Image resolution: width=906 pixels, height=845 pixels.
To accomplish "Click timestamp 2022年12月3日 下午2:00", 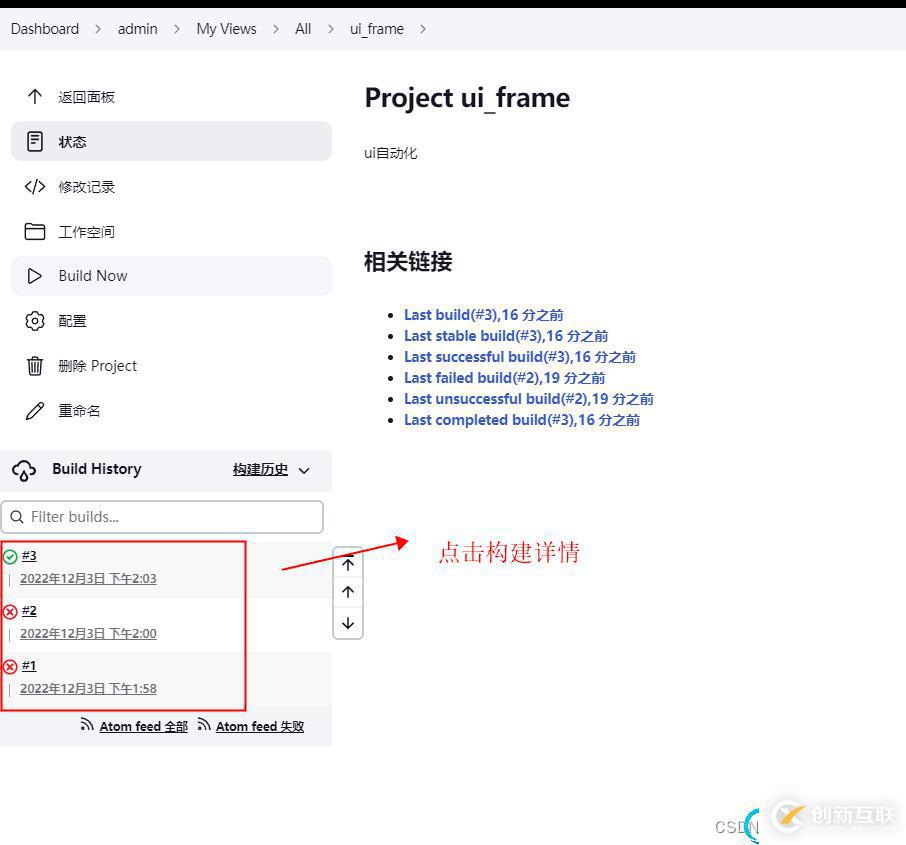I will click(88, 633).
